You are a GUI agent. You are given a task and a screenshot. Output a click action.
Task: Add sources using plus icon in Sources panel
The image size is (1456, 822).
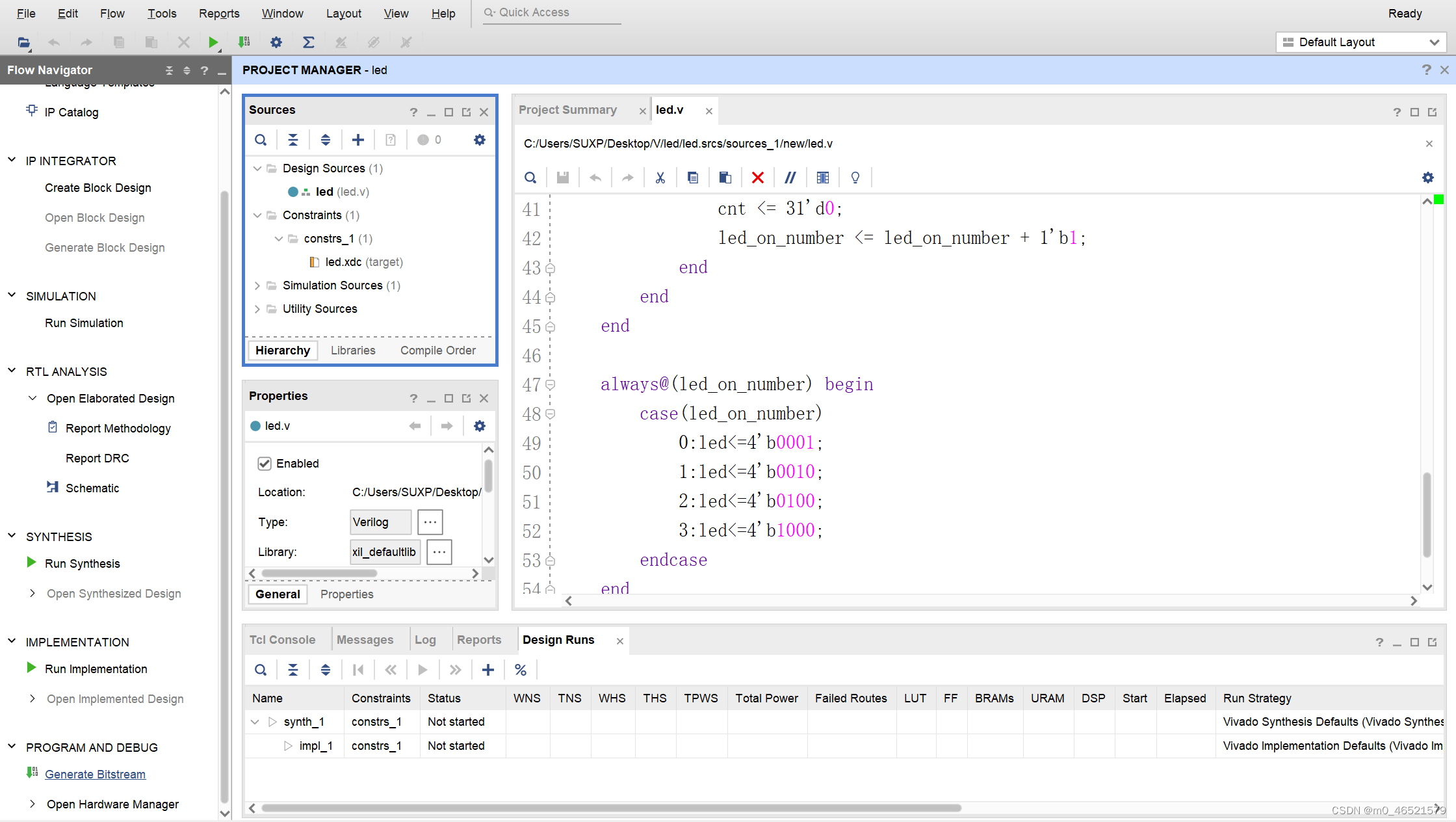point(358,140)
